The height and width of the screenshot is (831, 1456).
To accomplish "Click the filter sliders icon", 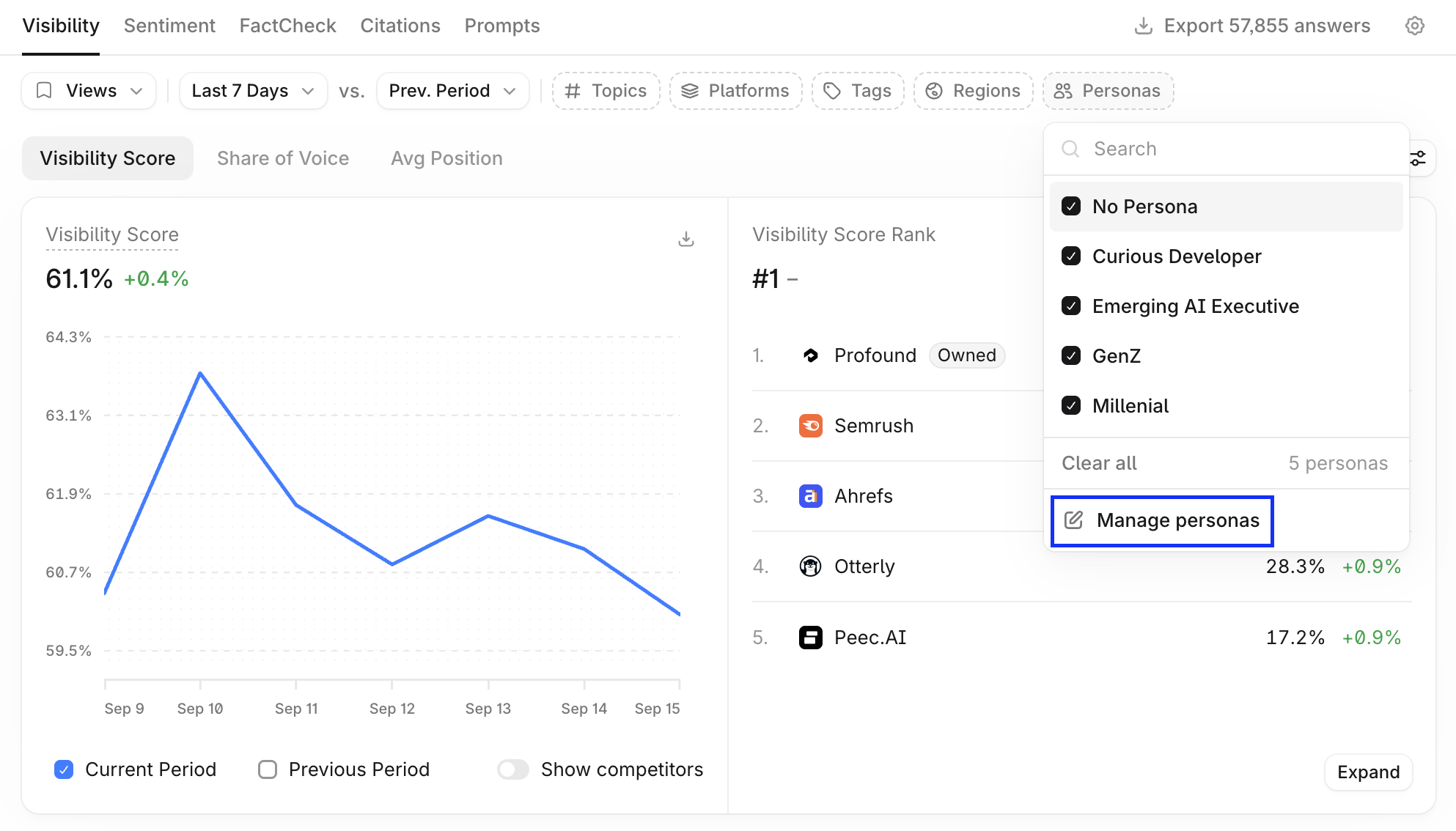I will click(x=1419, y=158).
